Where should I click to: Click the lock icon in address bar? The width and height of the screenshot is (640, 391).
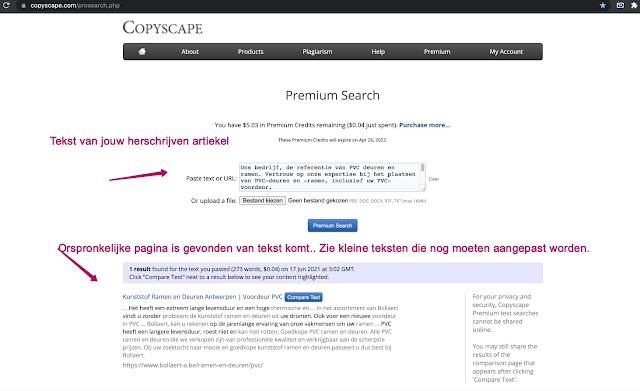click(24, 6)
